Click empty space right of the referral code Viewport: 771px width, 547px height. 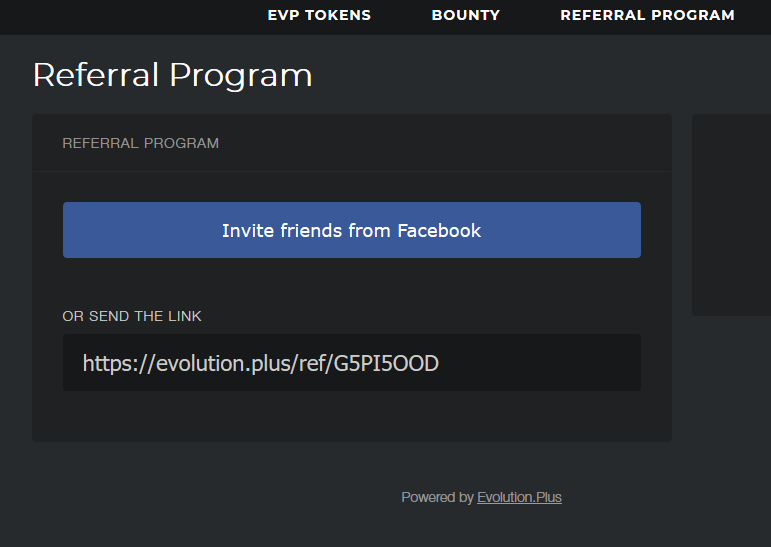pyautogui.click(x=540, y=363)
